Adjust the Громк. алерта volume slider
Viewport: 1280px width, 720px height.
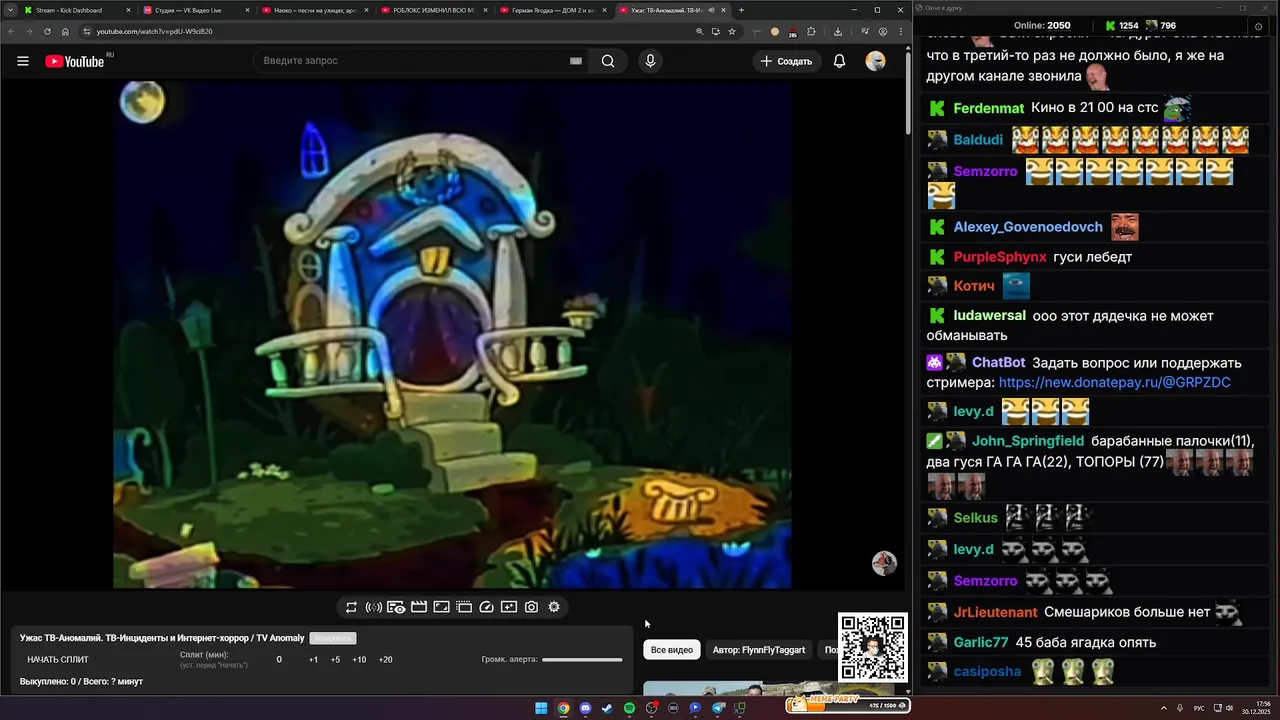click(582, 660)
